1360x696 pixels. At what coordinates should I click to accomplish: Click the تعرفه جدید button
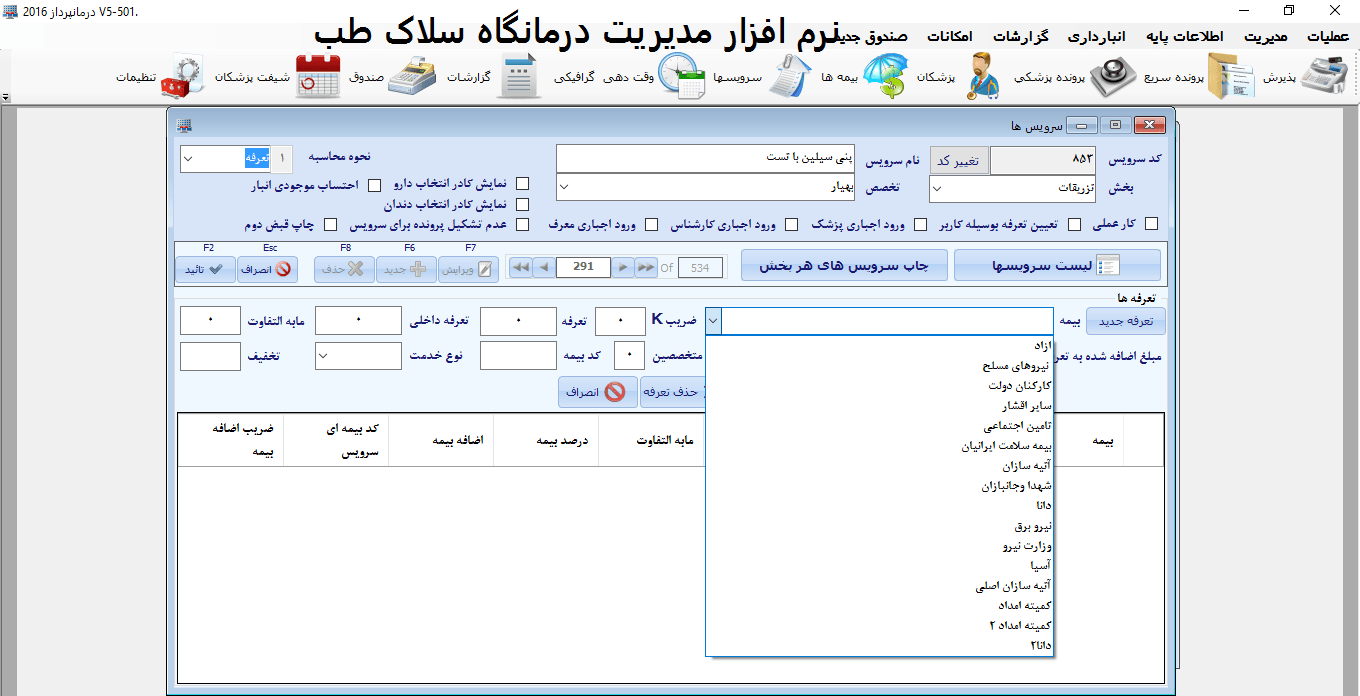pos(1125,321)
